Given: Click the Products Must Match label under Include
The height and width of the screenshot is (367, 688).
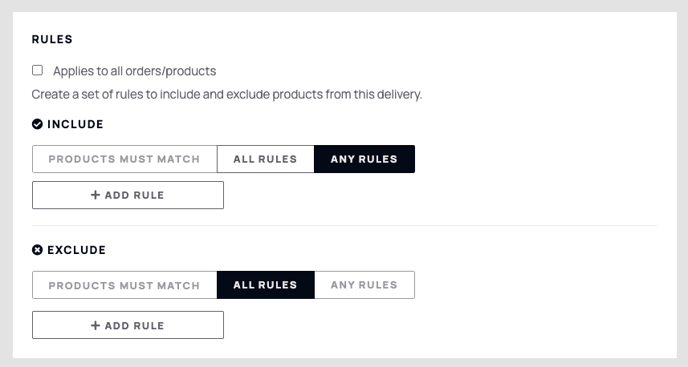Looking at the screenshot, I should tap(124, 159).
